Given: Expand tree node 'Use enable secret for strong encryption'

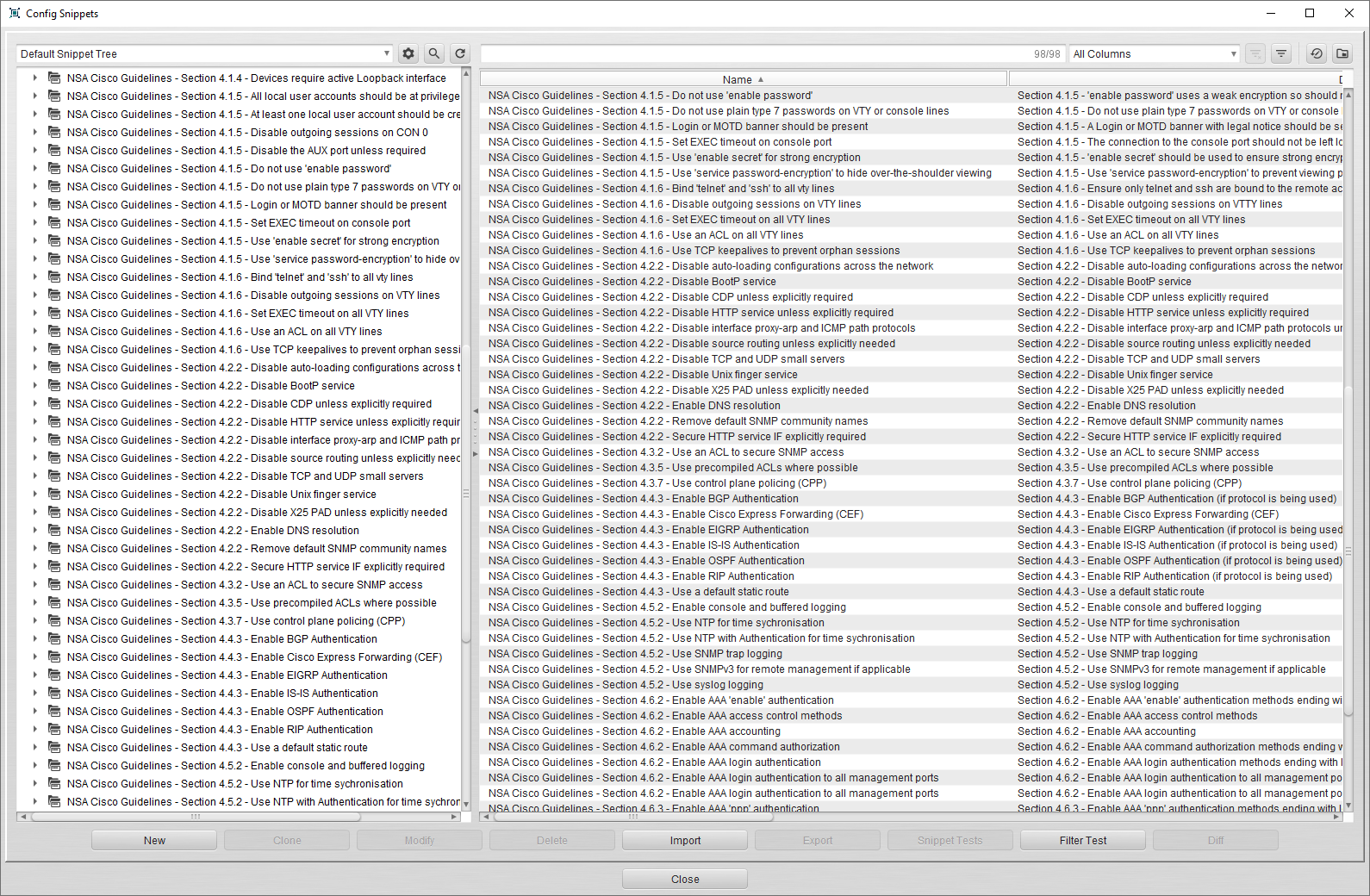Looking at the screenshot, I should [x=34, y=240].
